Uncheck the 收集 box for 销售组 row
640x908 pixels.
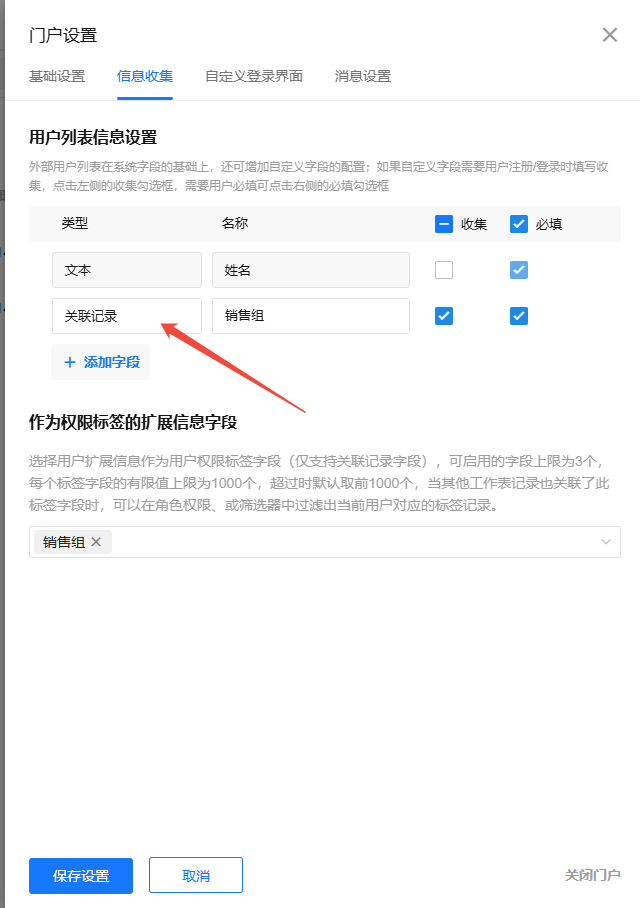[444, 316]
